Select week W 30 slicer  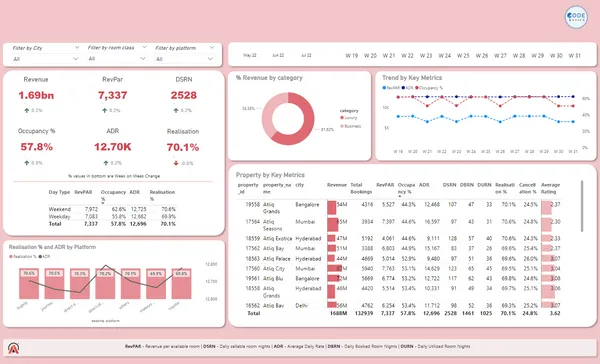point(556,55)
